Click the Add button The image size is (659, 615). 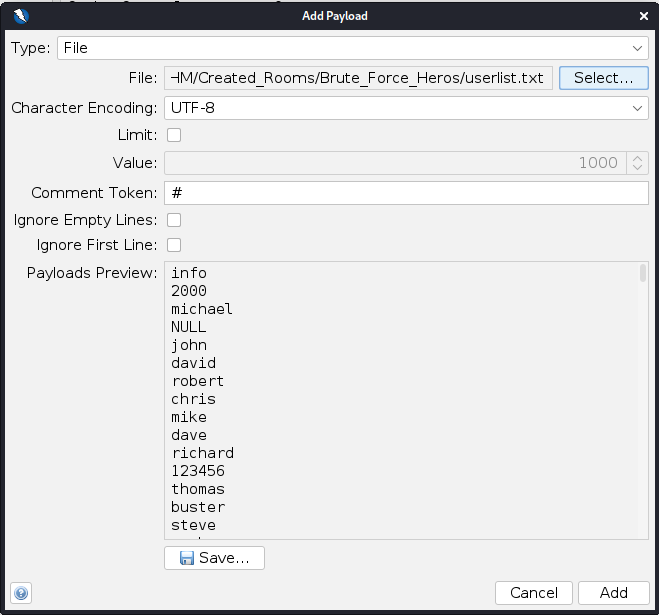(613, 593)
